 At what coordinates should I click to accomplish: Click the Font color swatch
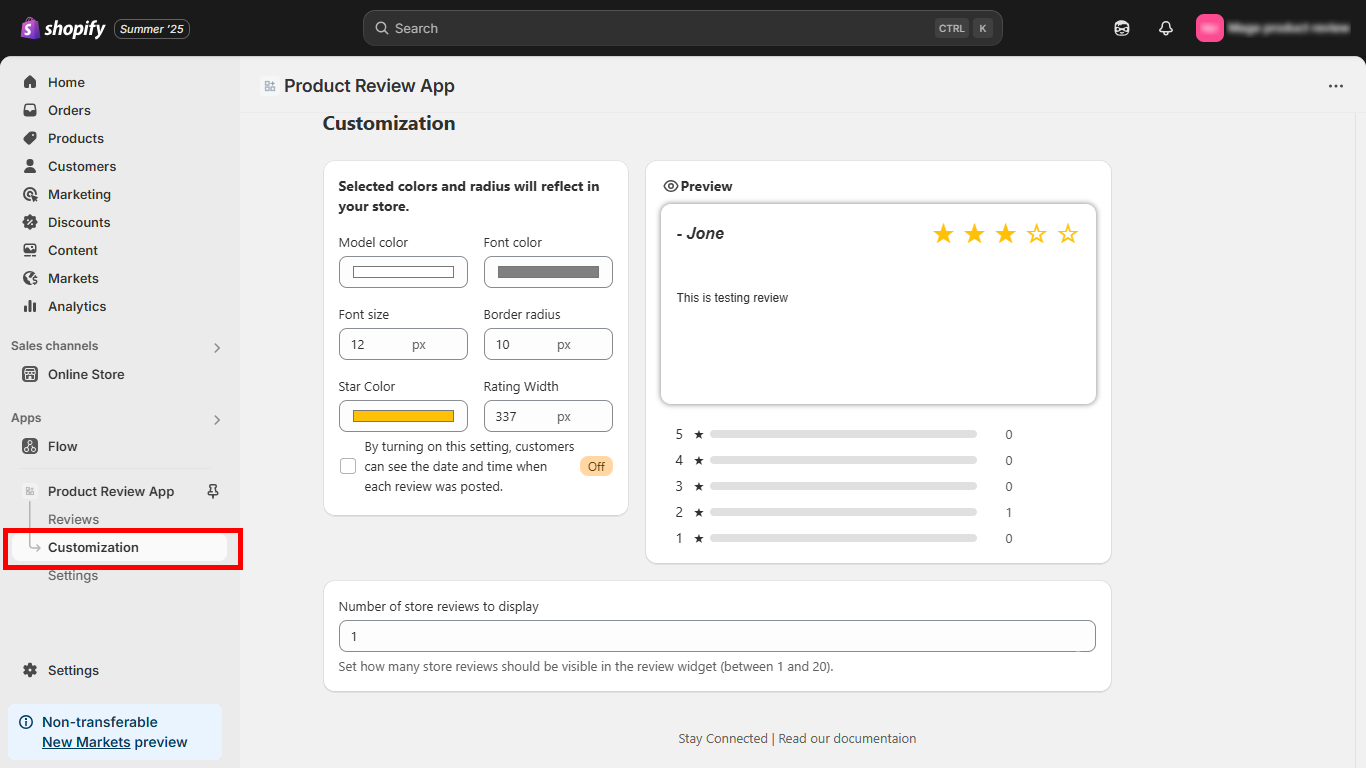coord(548,272)
